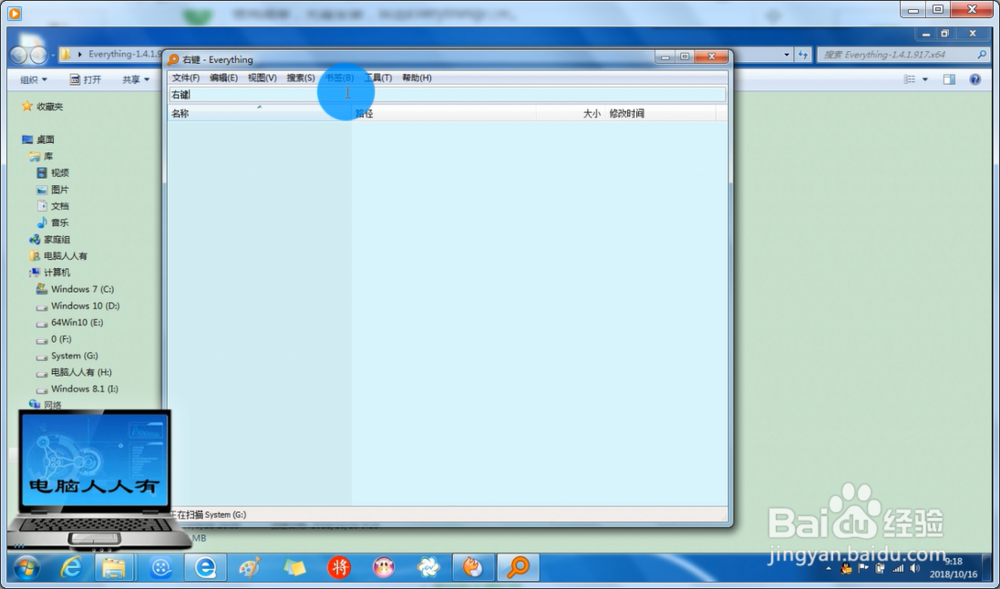Screen dimensions: 1000x589
Task: Open the paint palette taskbar icon
Action: tap(250, 567)
